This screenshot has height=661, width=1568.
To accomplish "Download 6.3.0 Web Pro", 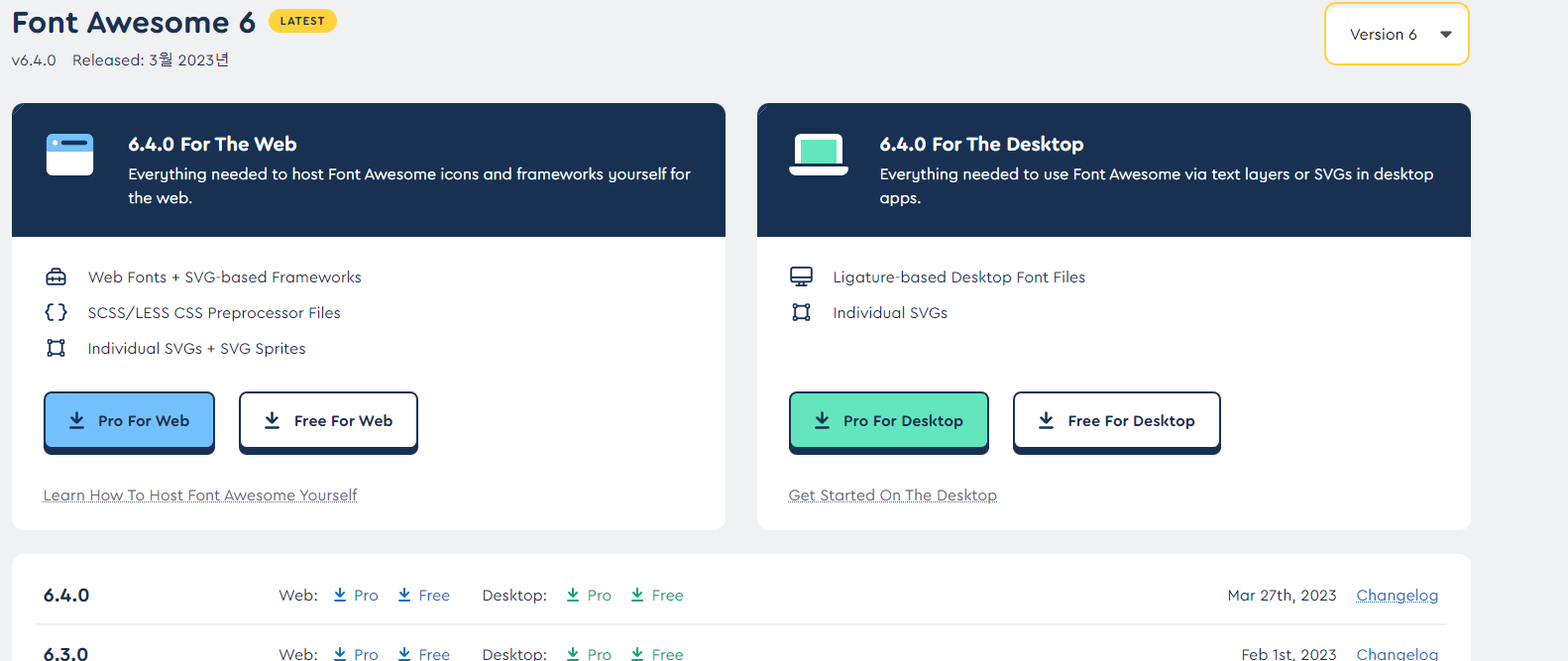I will (356, 653).
